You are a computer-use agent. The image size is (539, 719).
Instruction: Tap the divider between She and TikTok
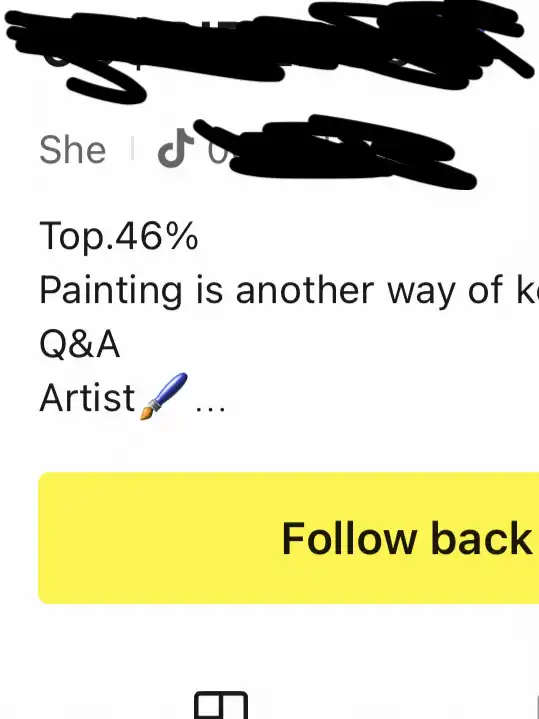coord(133,149)
